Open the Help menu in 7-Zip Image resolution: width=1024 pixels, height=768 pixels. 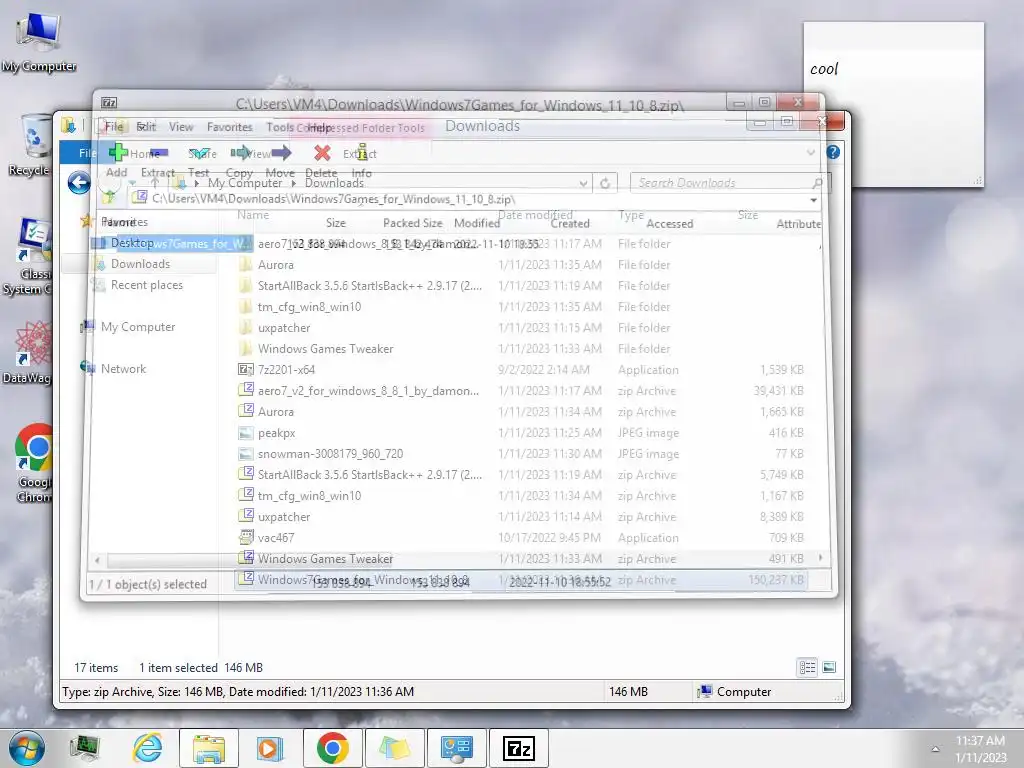[320, 127]
